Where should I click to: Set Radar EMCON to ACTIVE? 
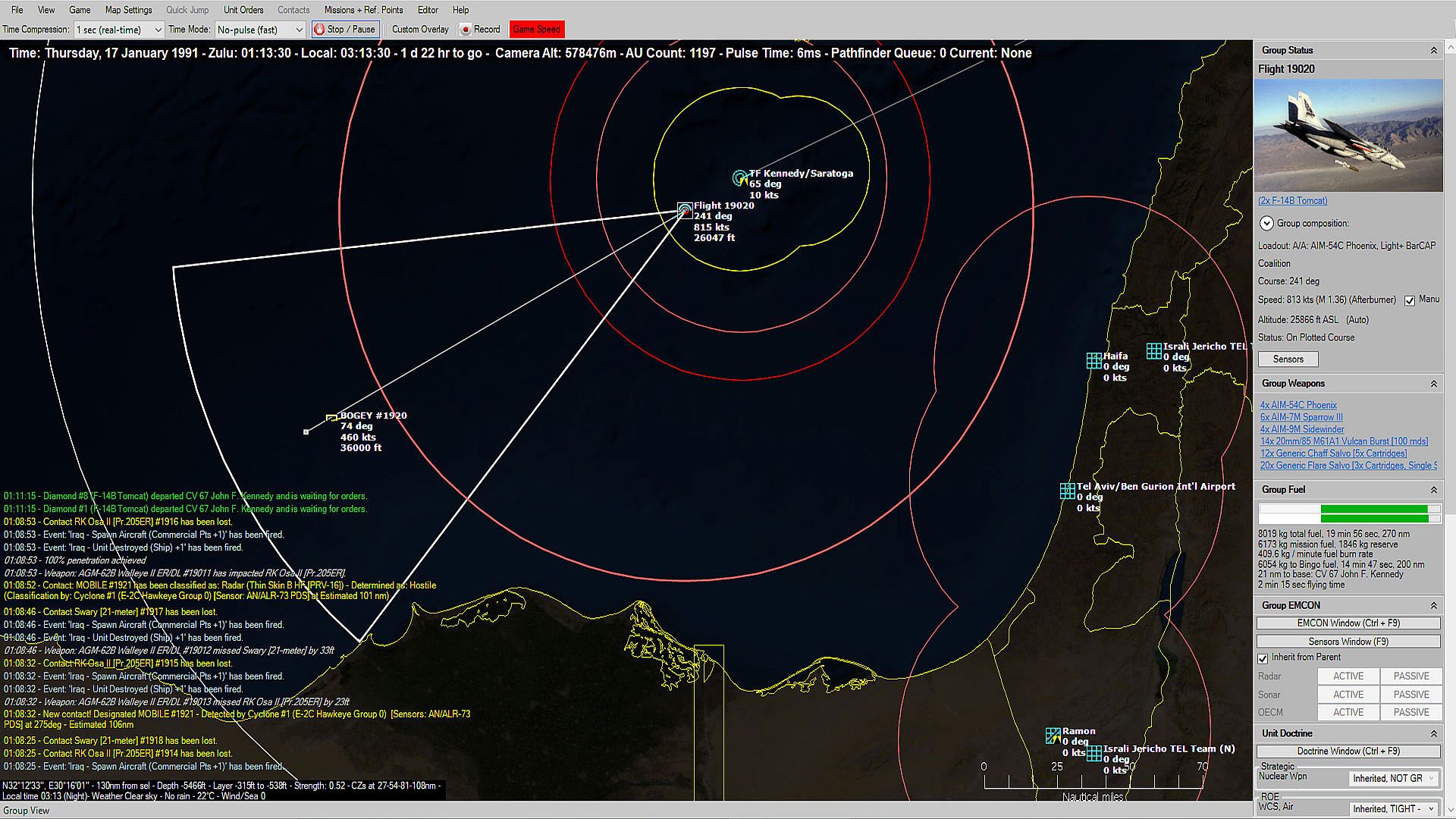point(1348,676)
